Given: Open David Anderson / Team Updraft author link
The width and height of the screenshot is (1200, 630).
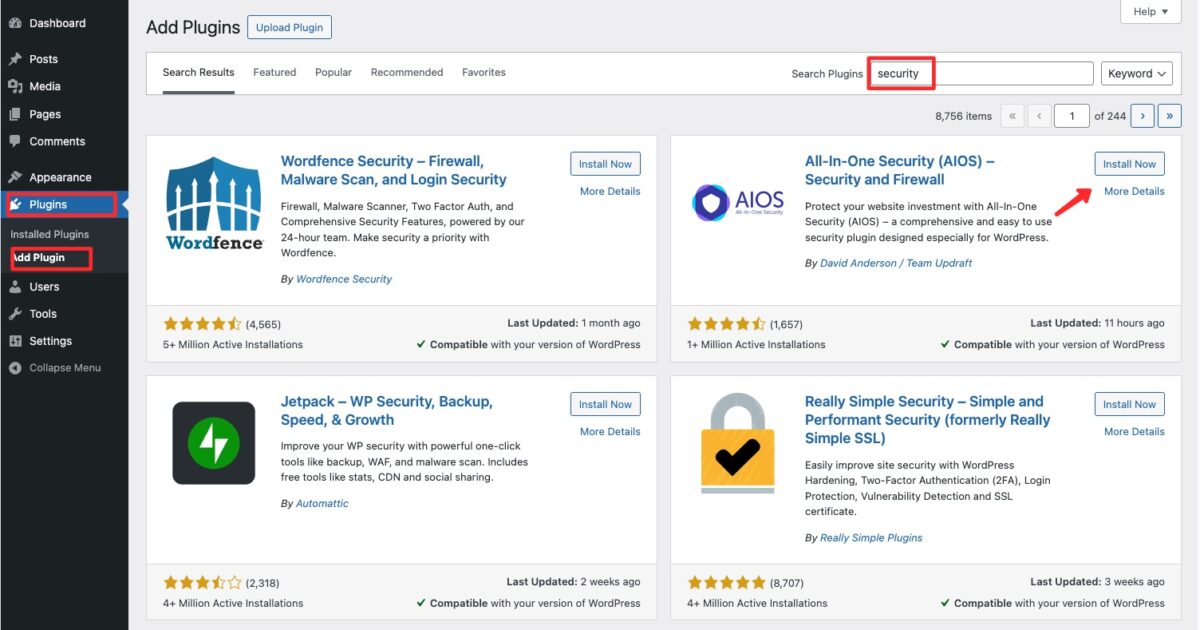Looking at the screenshot, I should 896,263.
